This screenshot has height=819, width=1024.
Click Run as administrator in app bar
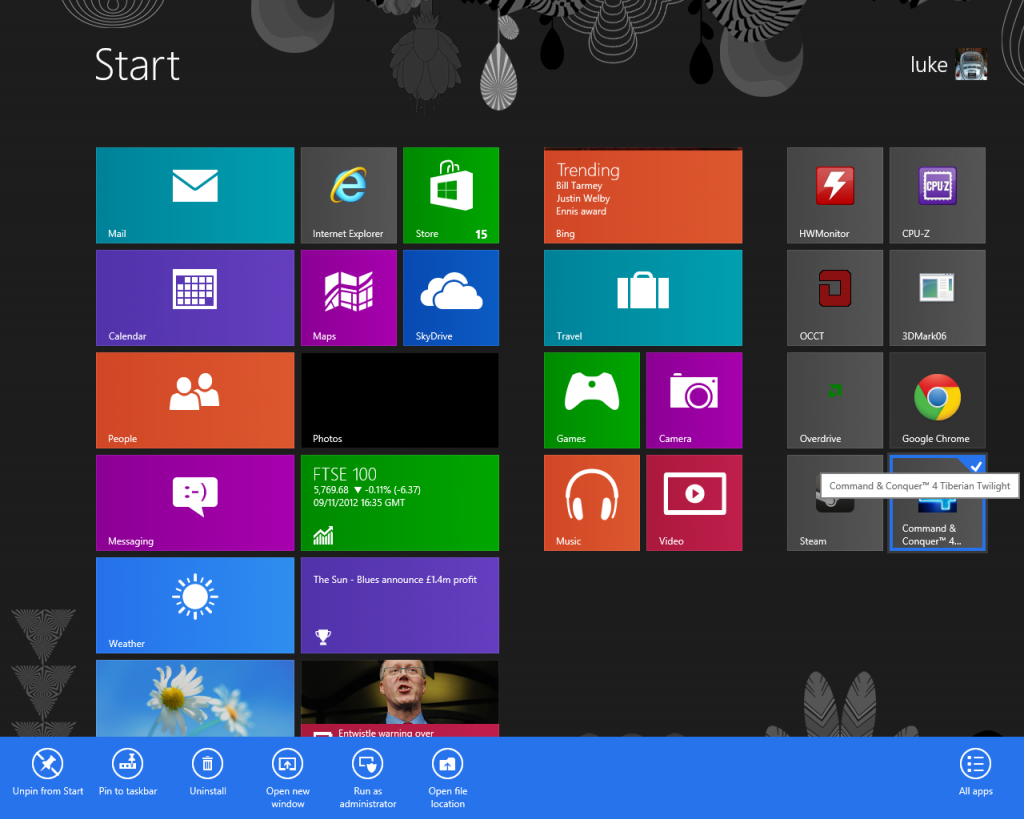point(368,779)
